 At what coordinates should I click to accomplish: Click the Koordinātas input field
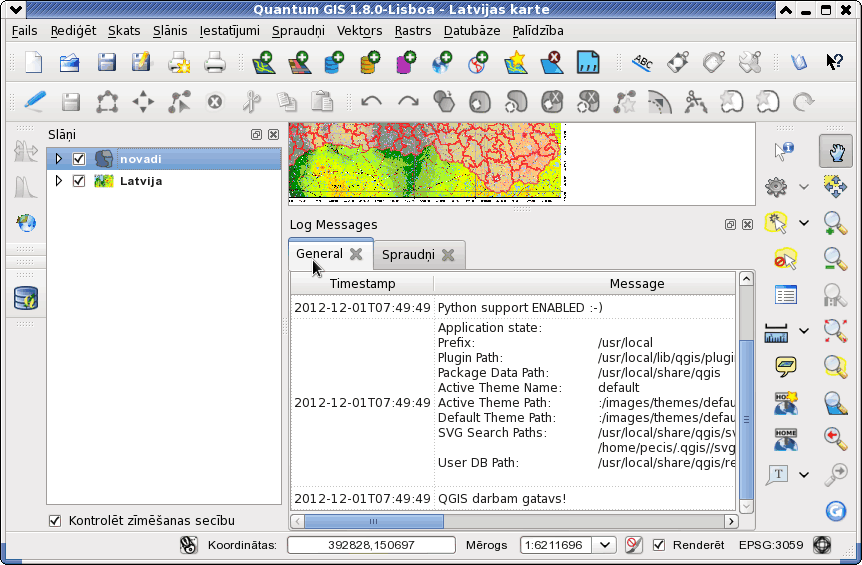pos(371,545)
